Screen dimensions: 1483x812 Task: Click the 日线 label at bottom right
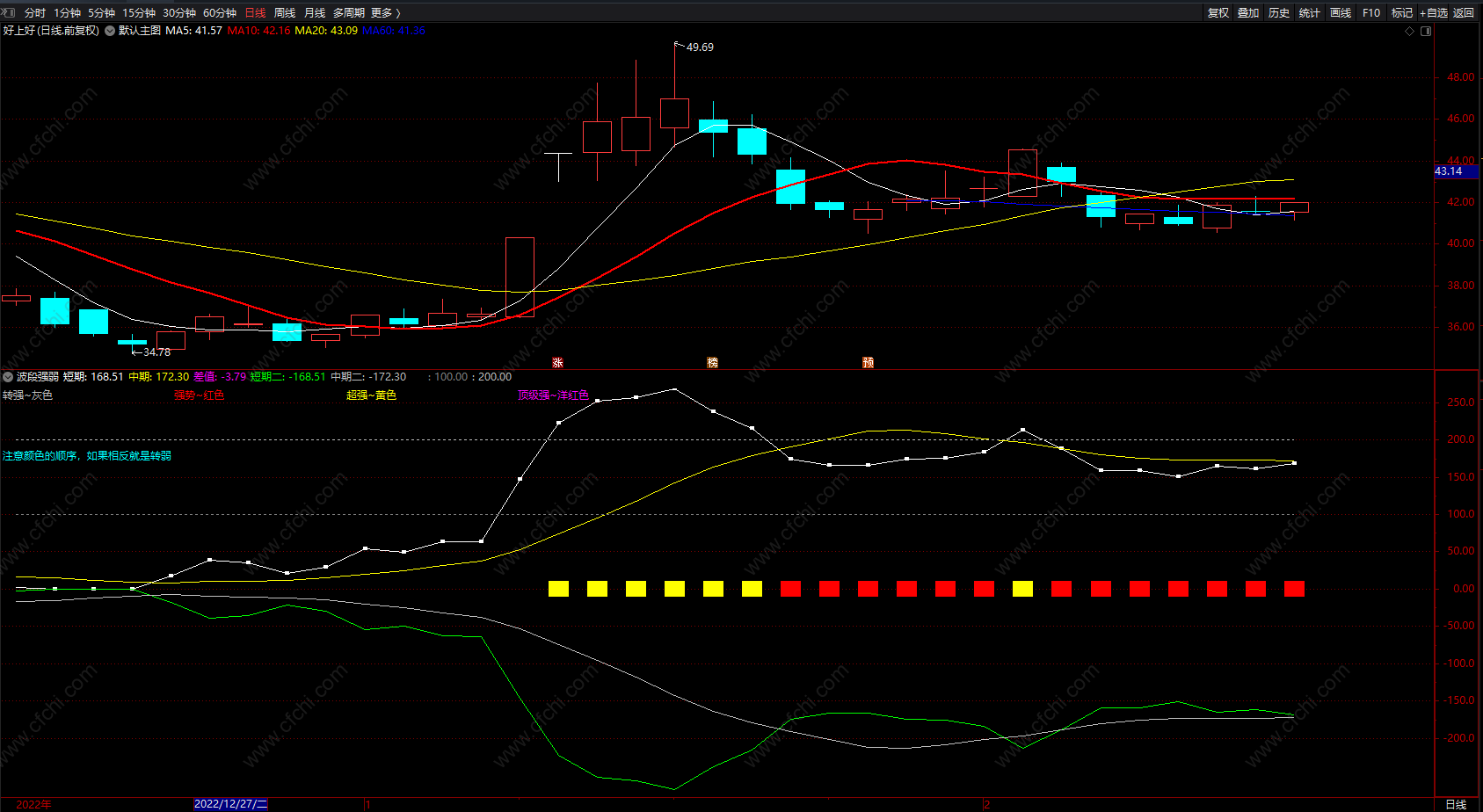click(x=1457, y=804)
